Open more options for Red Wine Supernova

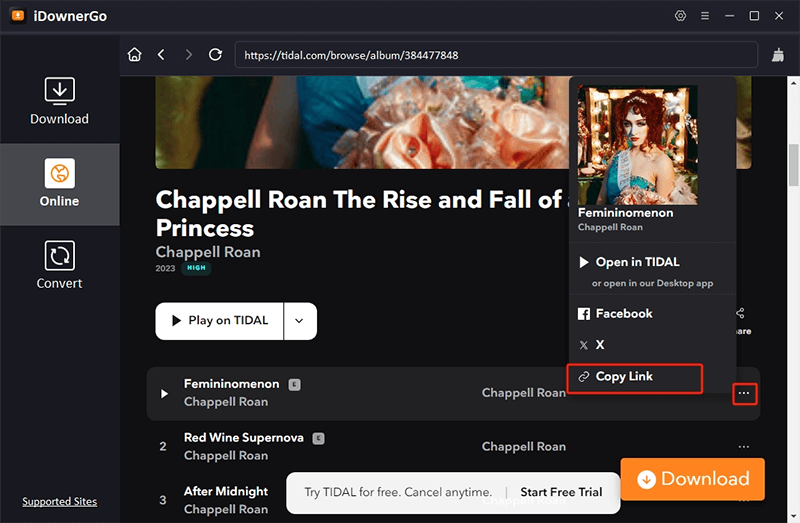(744, 447)
